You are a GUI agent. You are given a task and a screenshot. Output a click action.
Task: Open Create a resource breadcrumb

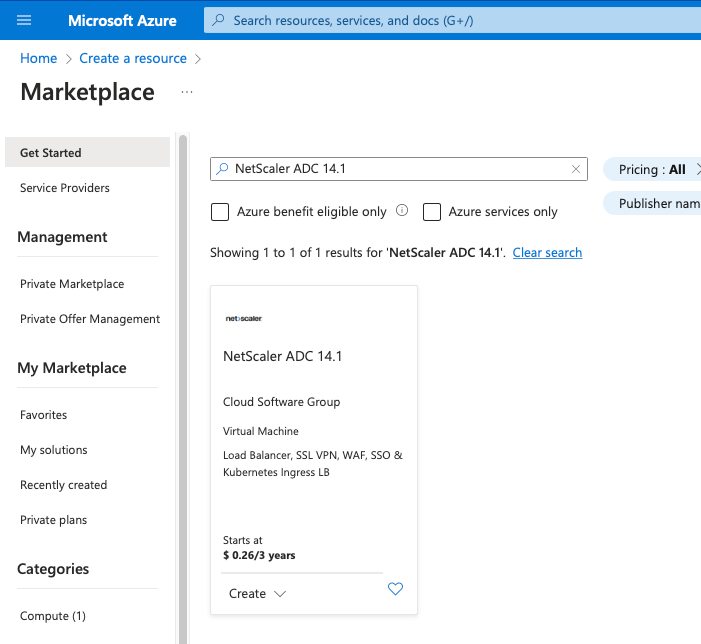coord(133,59)
